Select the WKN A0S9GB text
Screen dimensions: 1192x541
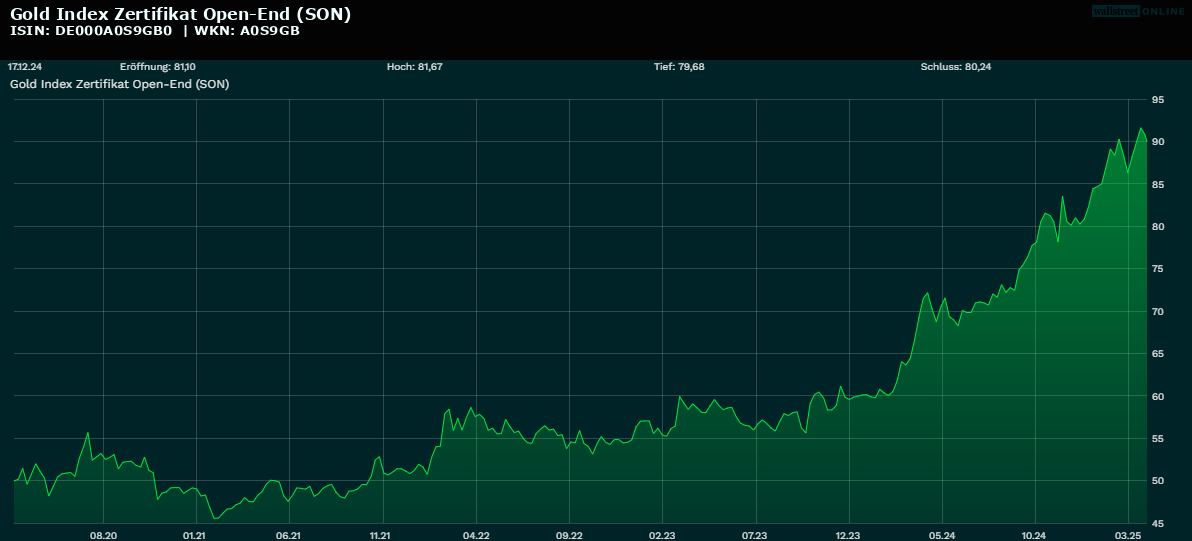click(x=247, y=31)
